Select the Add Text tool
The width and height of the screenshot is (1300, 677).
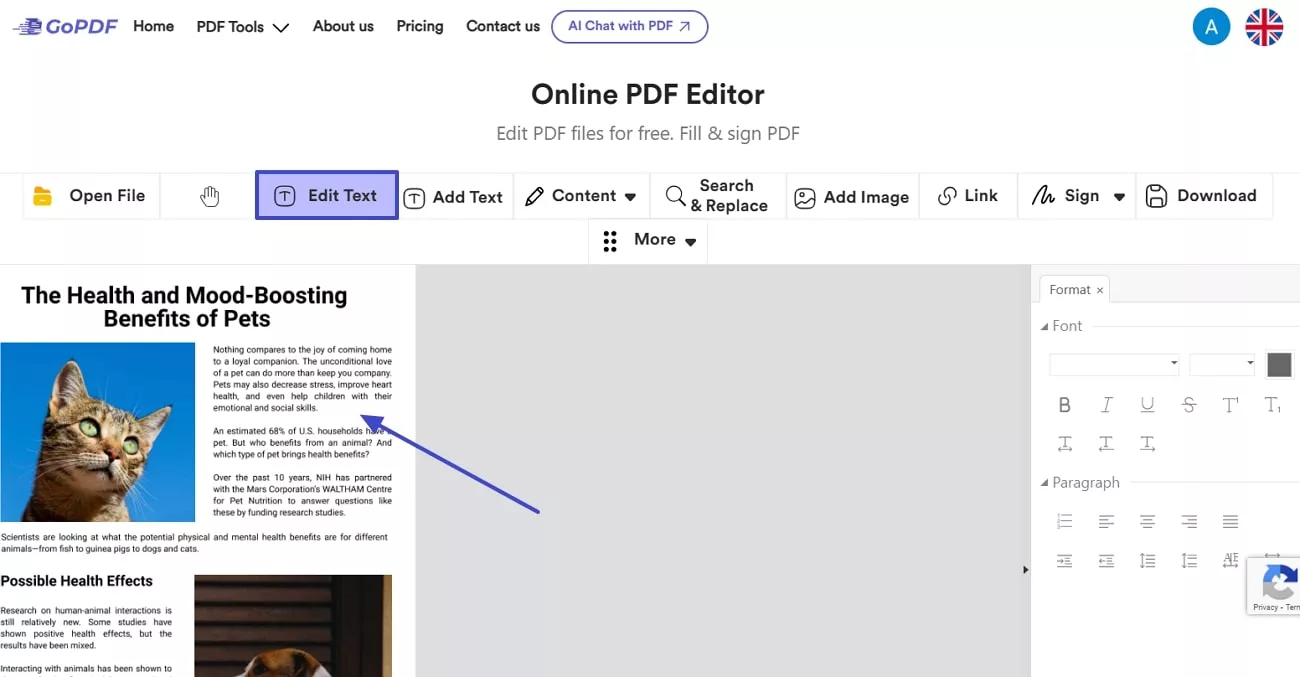pos(454,196)
